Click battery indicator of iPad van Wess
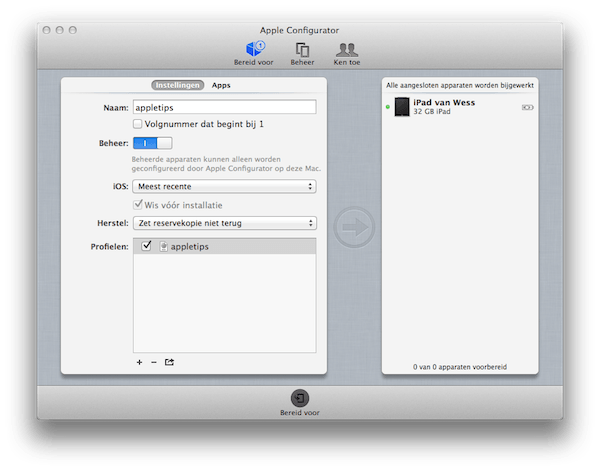The width and height of the screenshot is (600, 471). (x=527, y=108)
